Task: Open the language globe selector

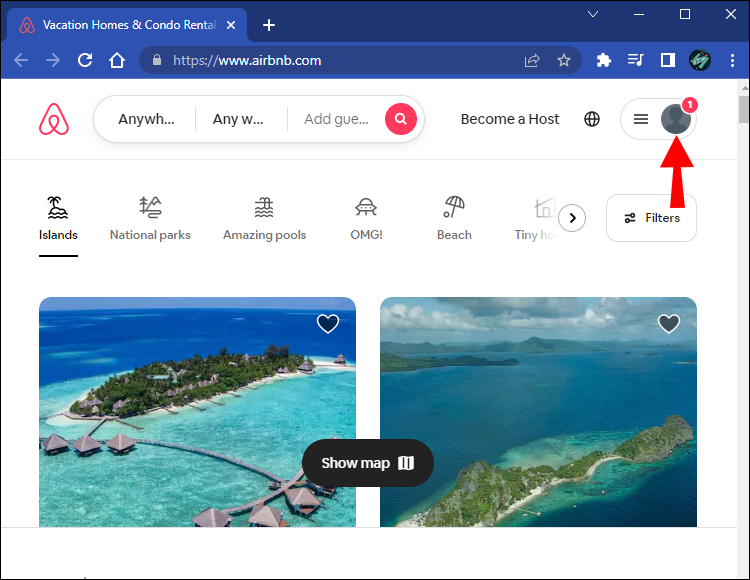Action: point(592,119)
